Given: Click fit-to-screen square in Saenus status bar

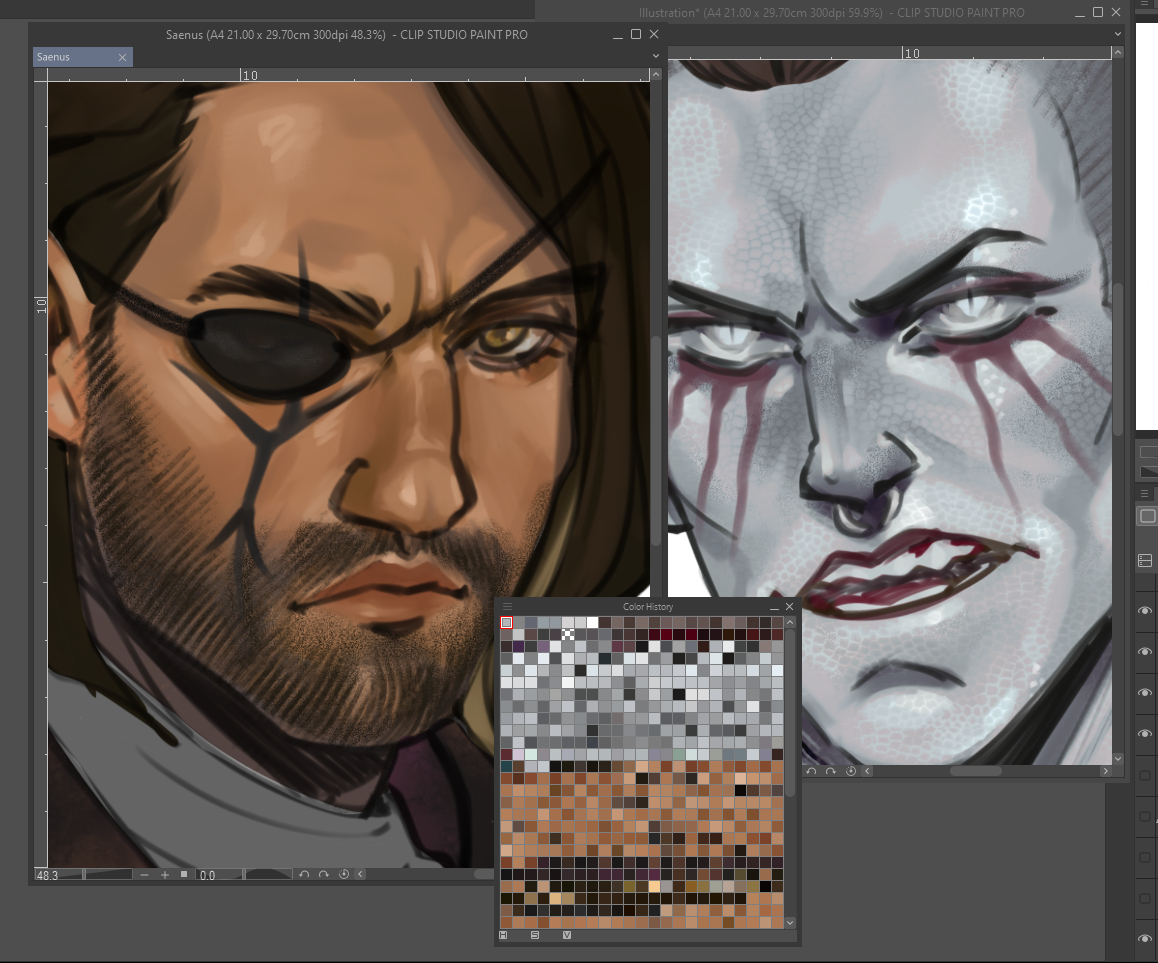Looking at the screenshot, I should coord(184,875).
